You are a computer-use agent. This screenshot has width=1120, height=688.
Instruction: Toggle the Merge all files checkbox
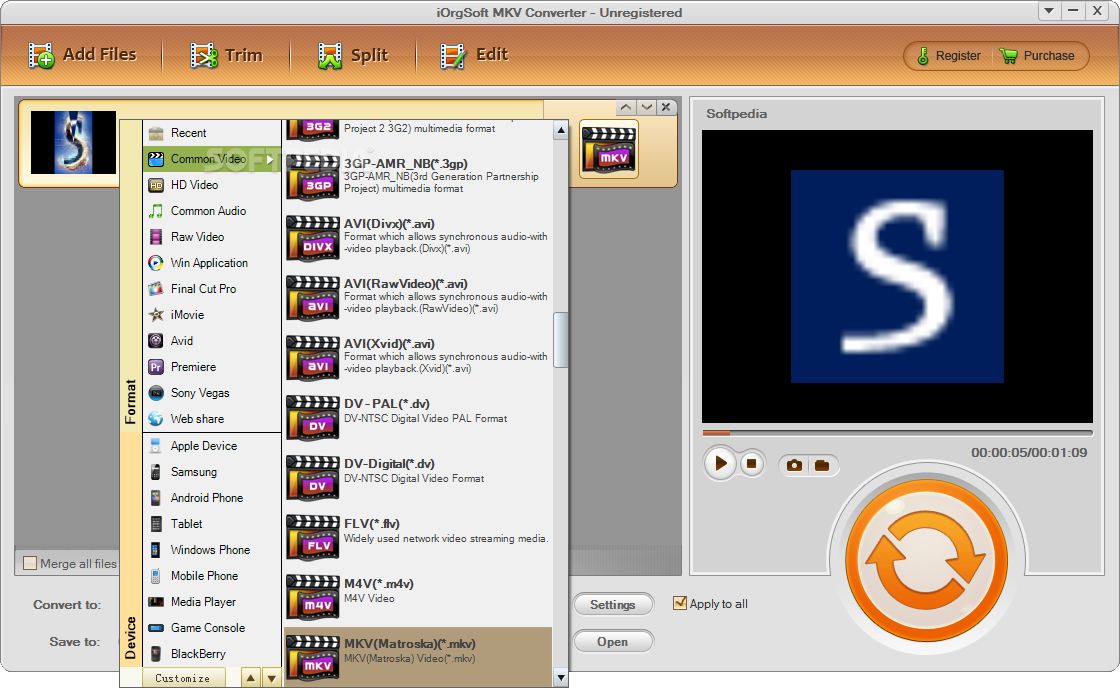click(30, 563)
